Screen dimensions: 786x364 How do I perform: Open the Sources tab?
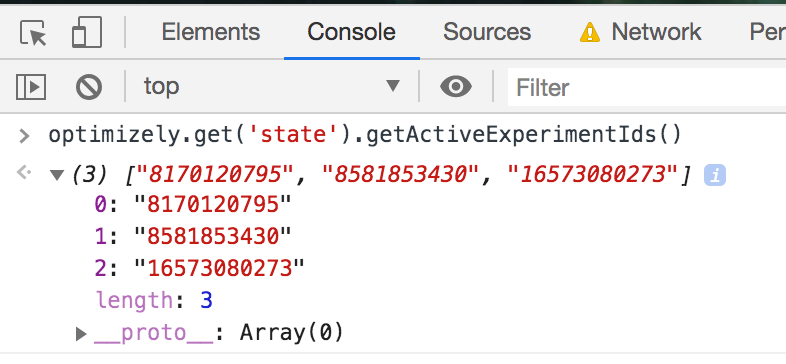point(487,32)
